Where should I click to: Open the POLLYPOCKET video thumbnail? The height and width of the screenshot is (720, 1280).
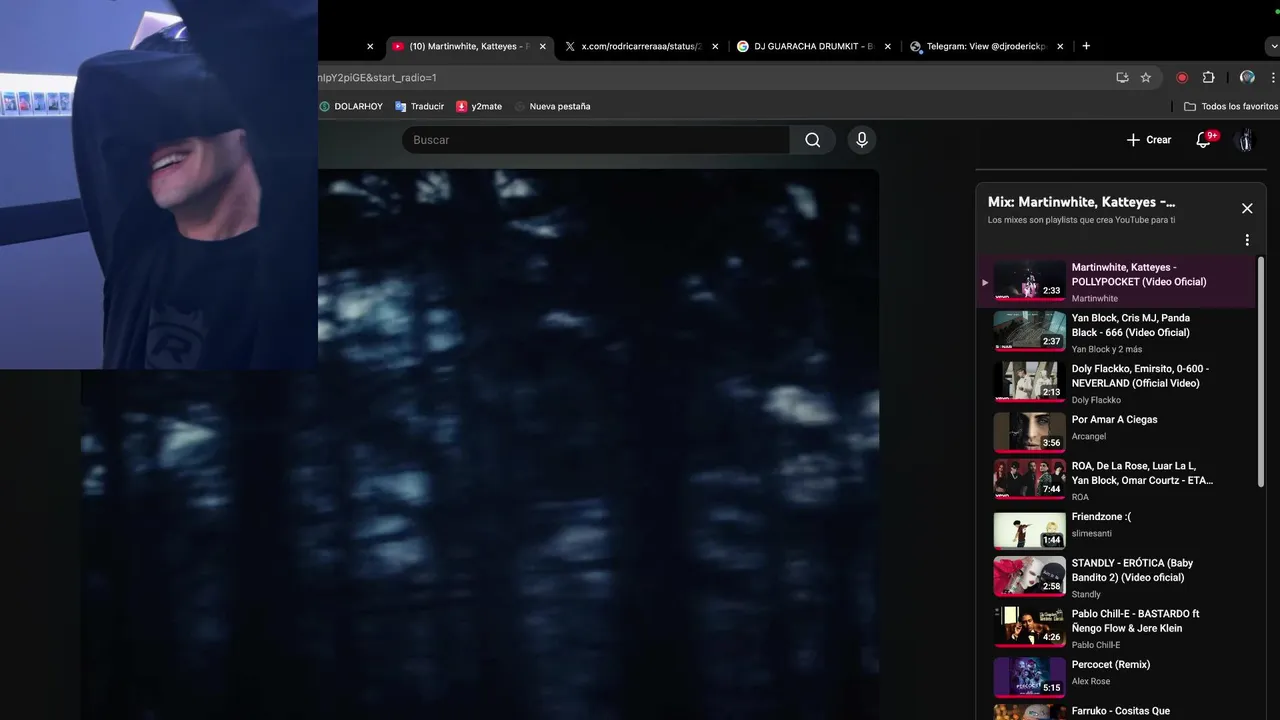point(1029,280)
